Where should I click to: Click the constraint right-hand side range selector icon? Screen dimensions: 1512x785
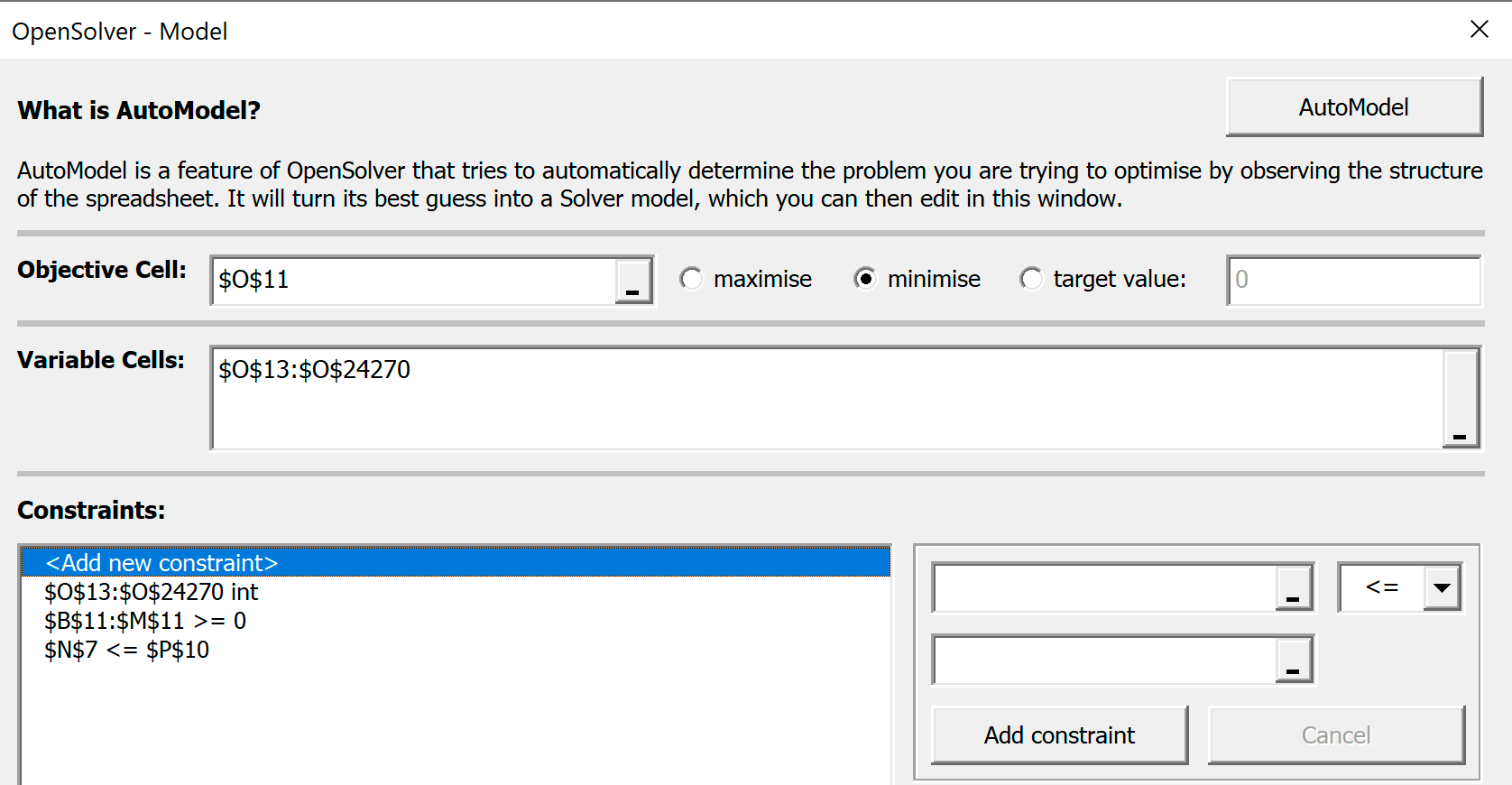[x=1294, y=660]
